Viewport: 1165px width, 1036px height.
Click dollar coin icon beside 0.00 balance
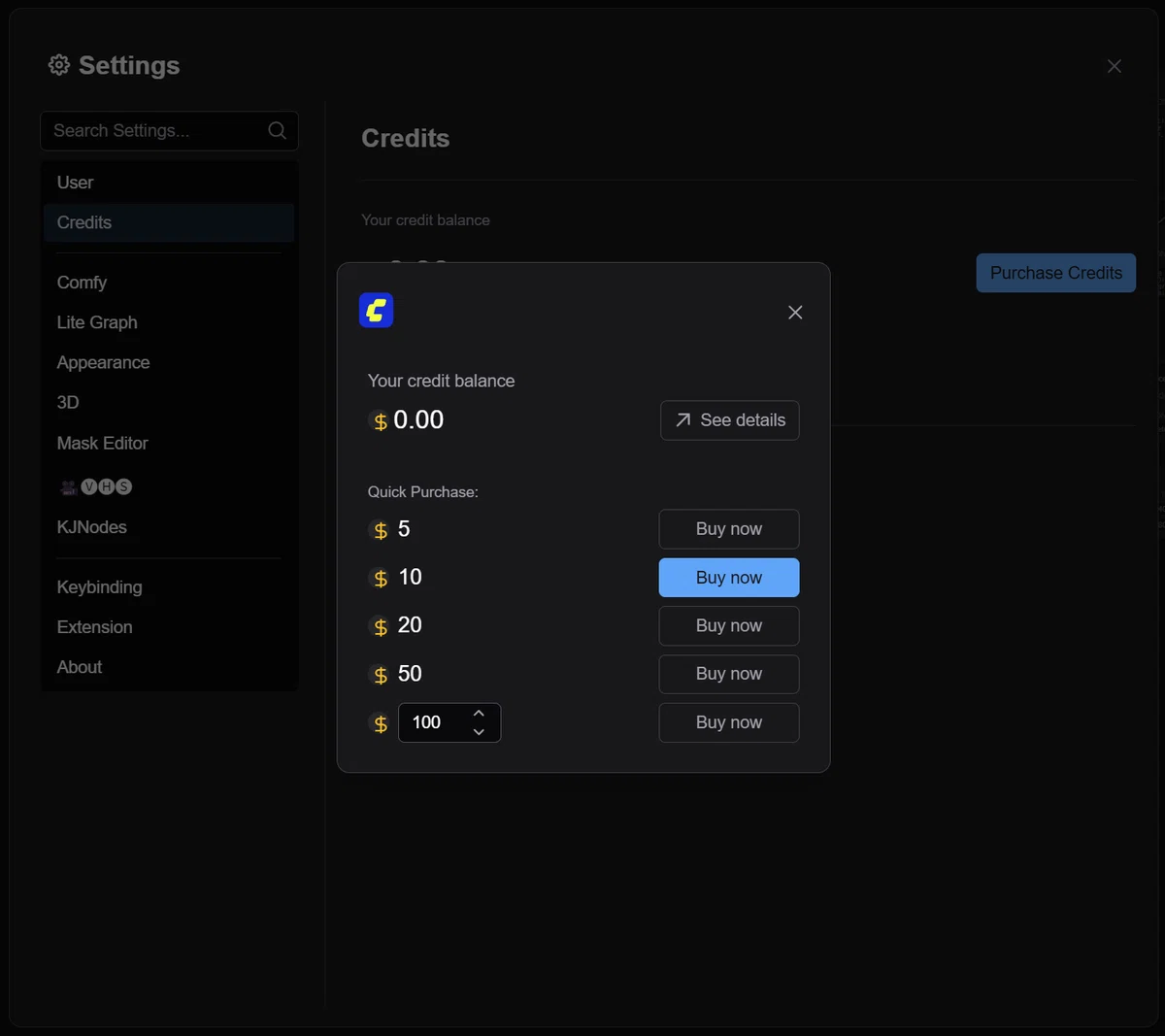[381, 421]
